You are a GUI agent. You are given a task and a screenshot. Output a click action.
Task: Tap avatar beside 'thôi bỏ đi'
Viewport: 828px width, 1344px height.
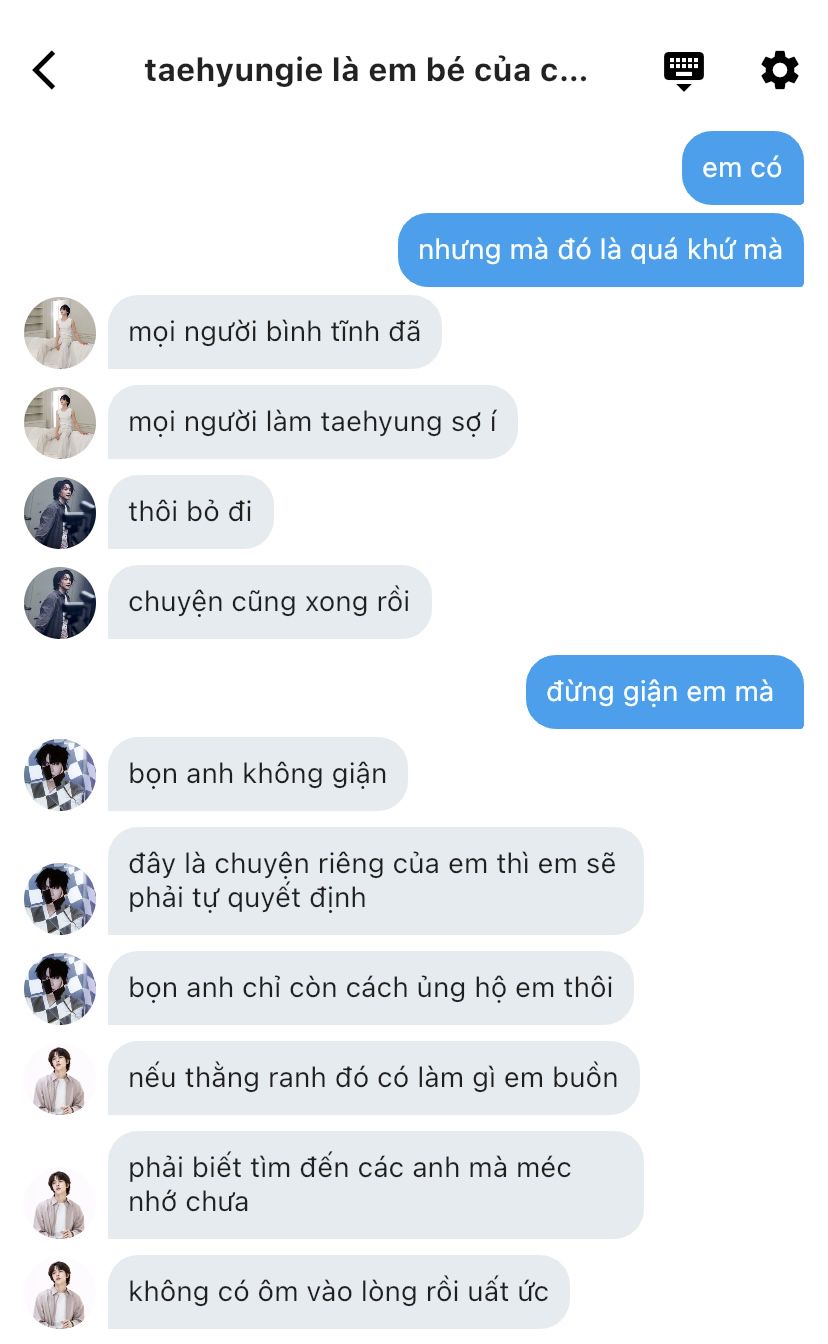tap(60, 512)
